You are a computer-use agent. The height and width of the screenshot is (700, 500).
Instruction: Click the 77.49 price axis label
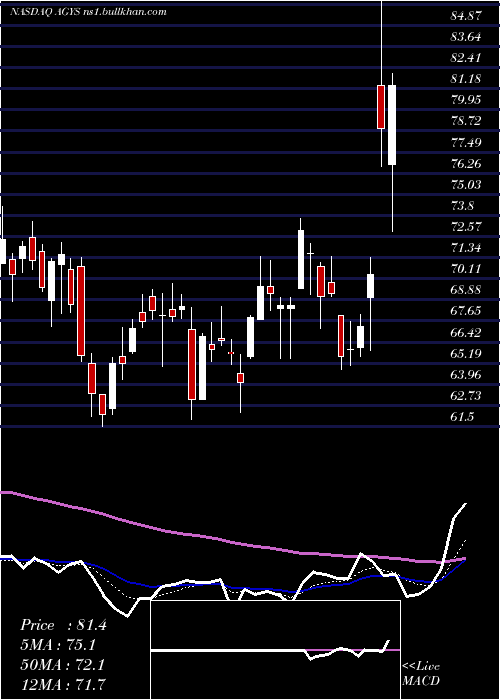coord(466,142)
